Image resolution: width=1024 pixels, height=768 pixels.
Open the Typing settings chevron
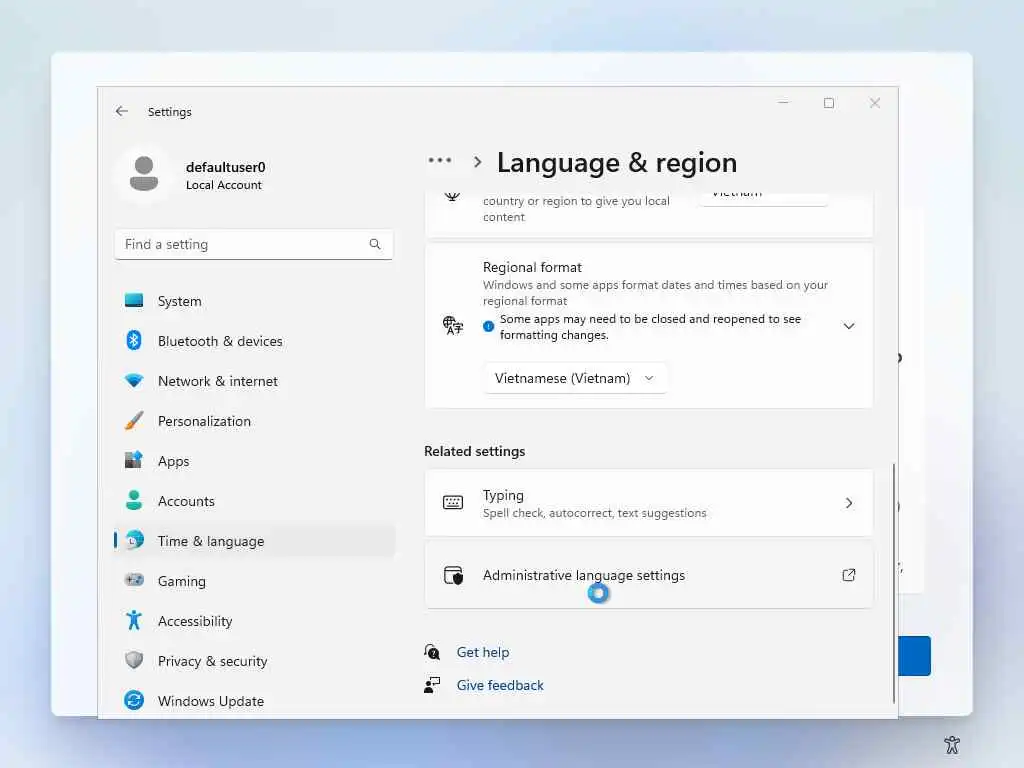(848, 503)
